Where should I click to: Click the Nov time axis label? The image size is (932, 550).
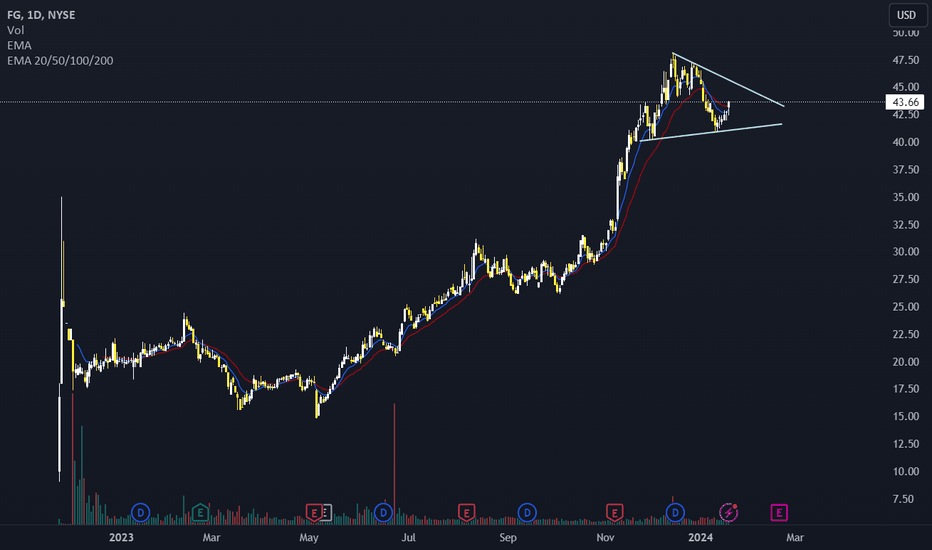coord(605,538)
